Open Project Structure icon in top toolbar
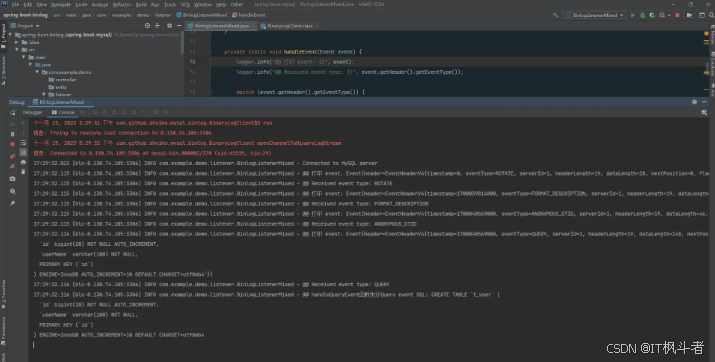Viewport: 715px width, 362px height. (x=689, y=15)
